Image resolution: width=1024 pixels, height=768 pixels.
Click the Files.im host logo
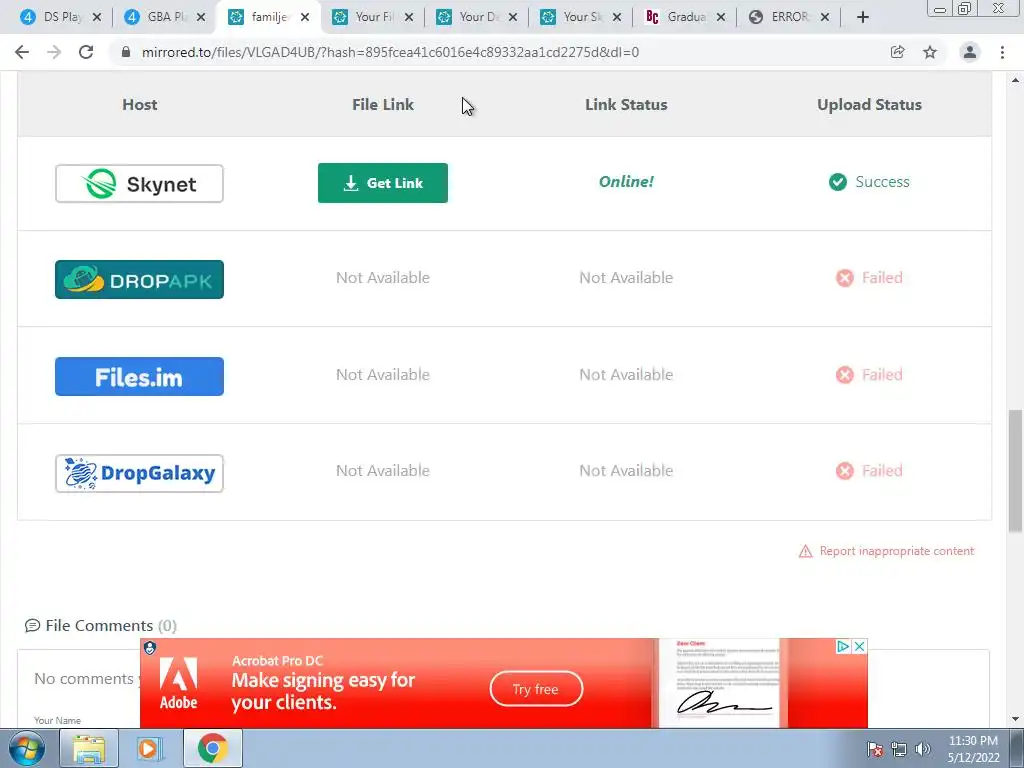pos(139,376)
